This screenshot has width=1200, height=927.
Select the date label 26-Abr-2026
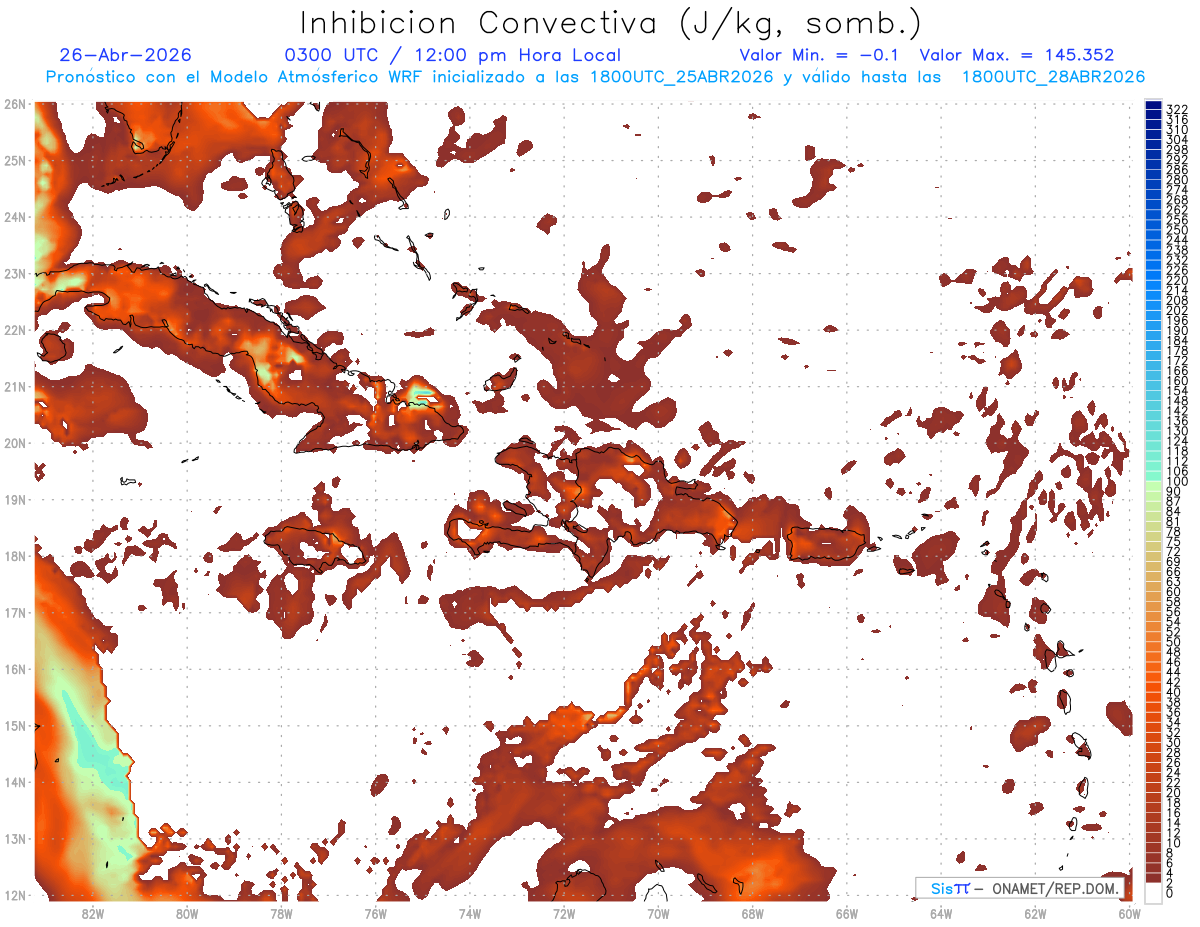click(125, 56)
